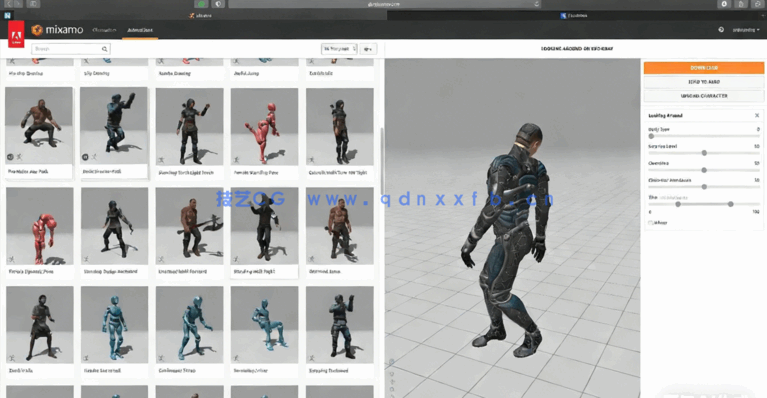
Task: Click the "Silly Dancing" animation label
Action: click(x=96, y=73)
